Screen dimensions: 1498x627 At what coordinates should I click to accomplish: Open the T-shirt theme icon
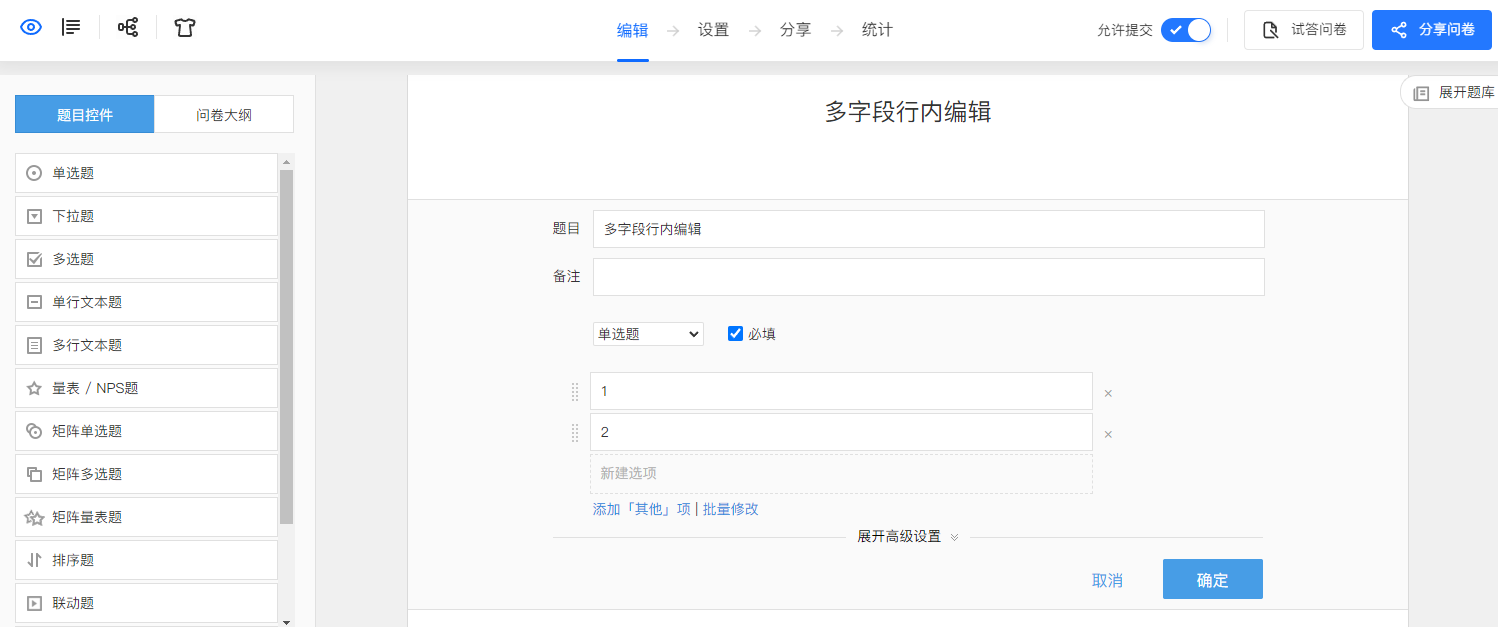pos(185,27)
